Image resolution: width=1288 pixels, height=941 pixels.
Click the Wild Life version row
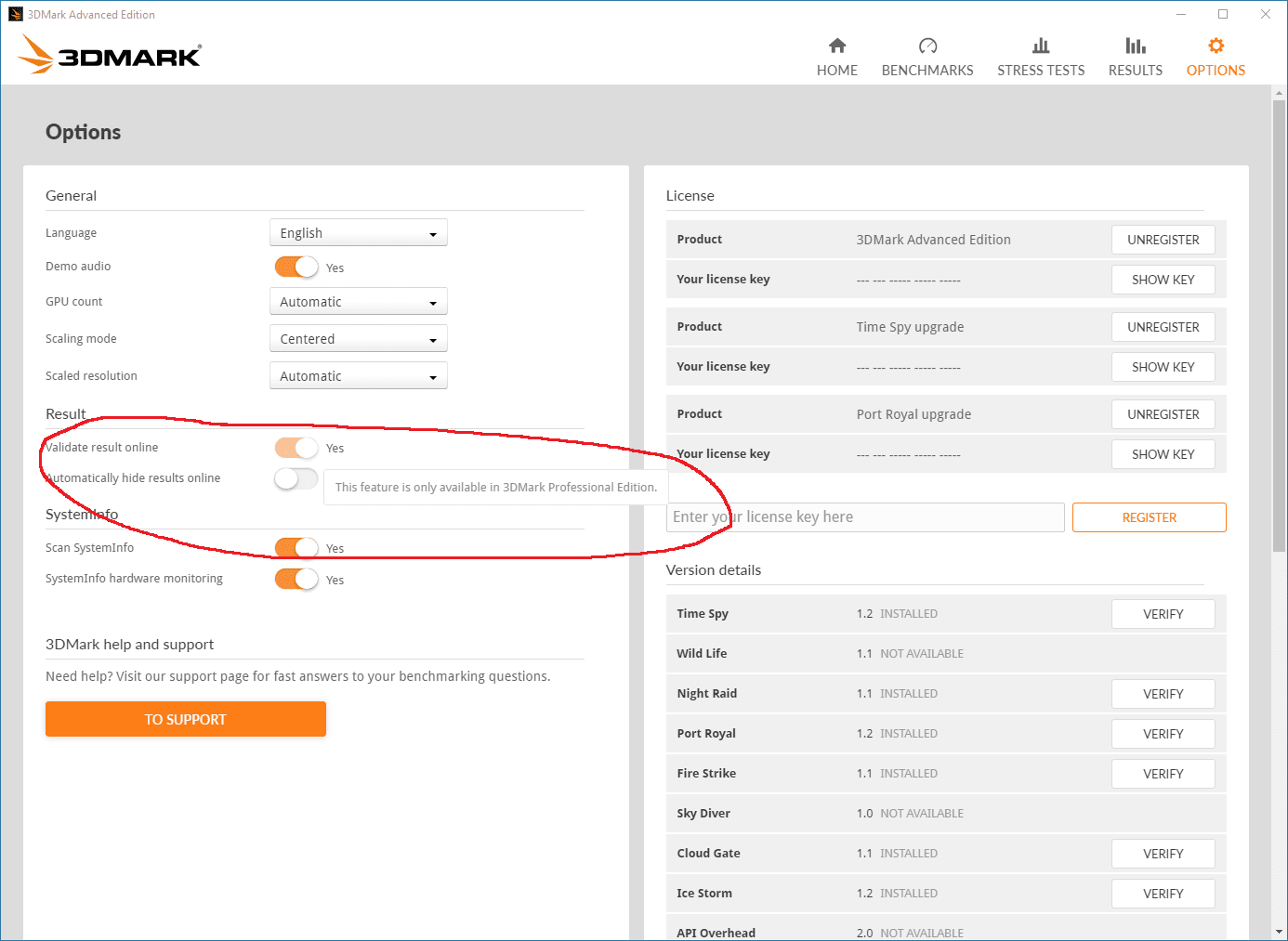(x=946, y=654)
